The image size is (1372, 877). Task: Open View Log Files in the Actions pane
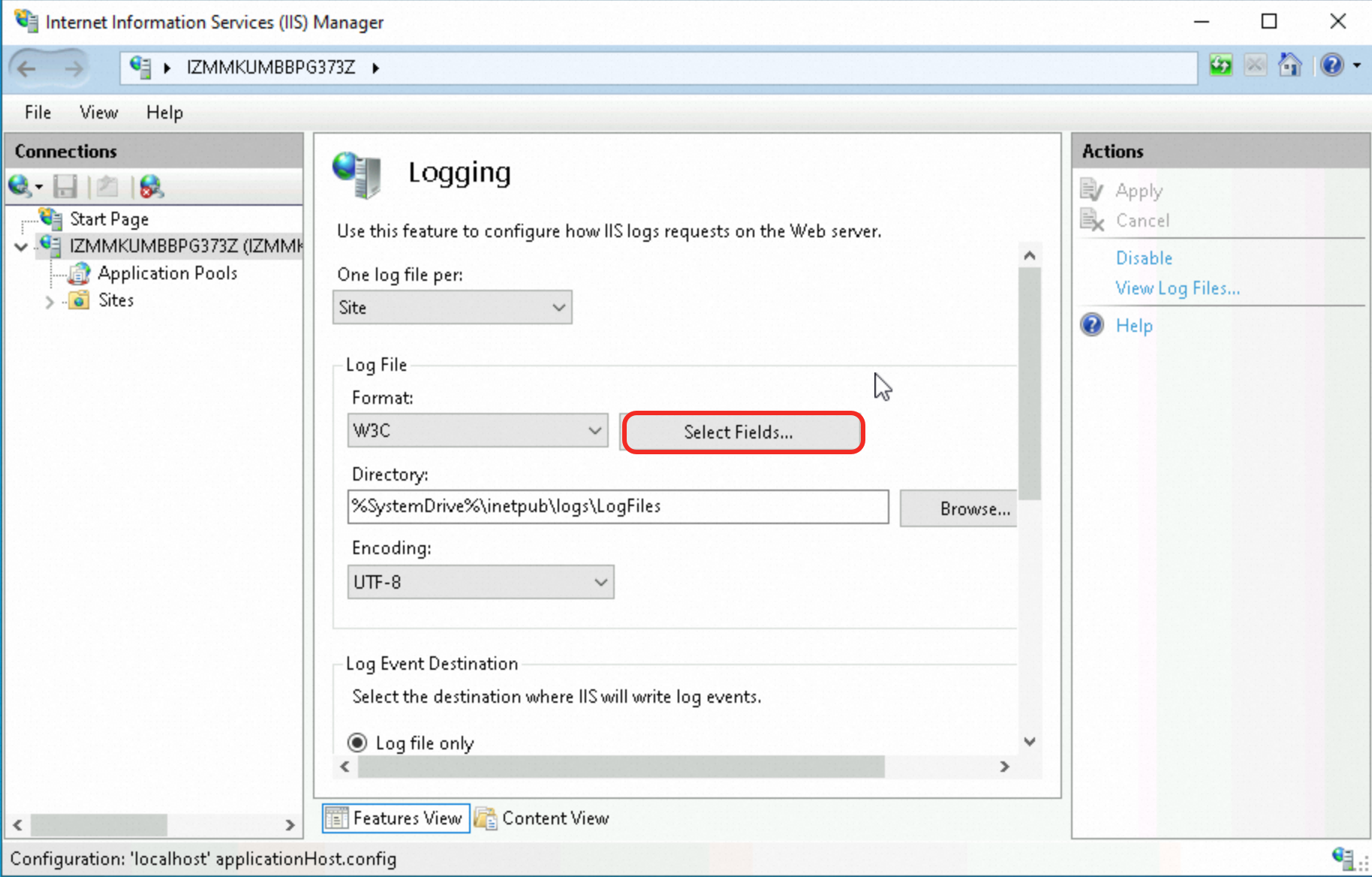point(1178,288)
